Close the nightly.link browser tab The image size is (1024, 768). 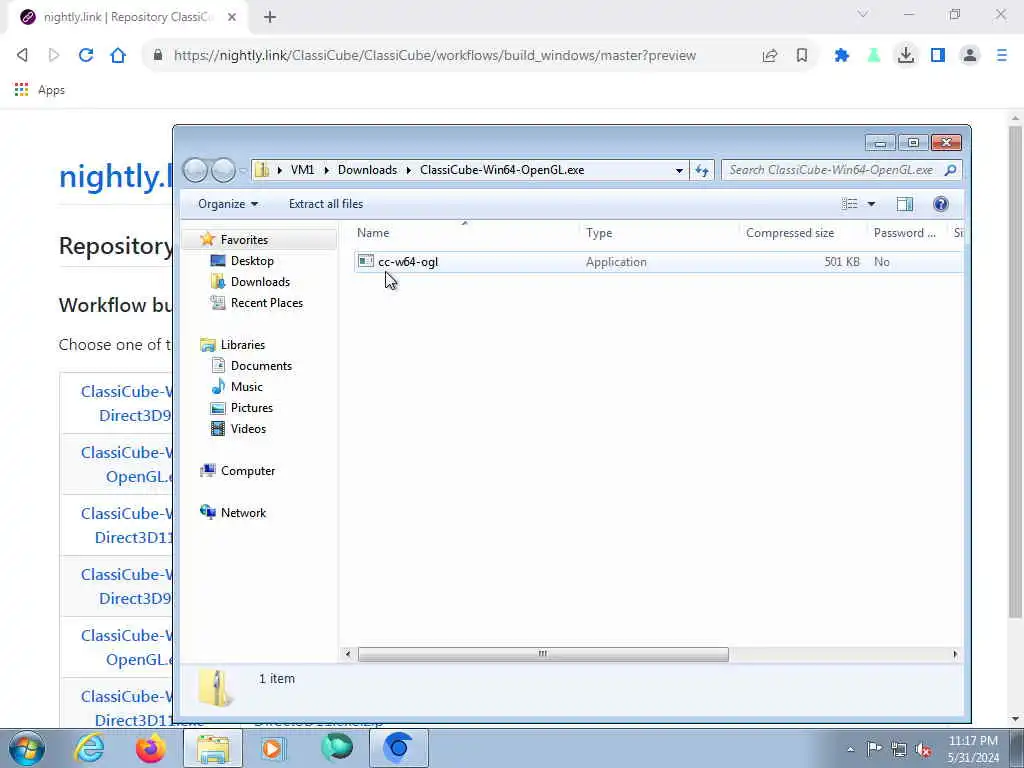(232, 17)
